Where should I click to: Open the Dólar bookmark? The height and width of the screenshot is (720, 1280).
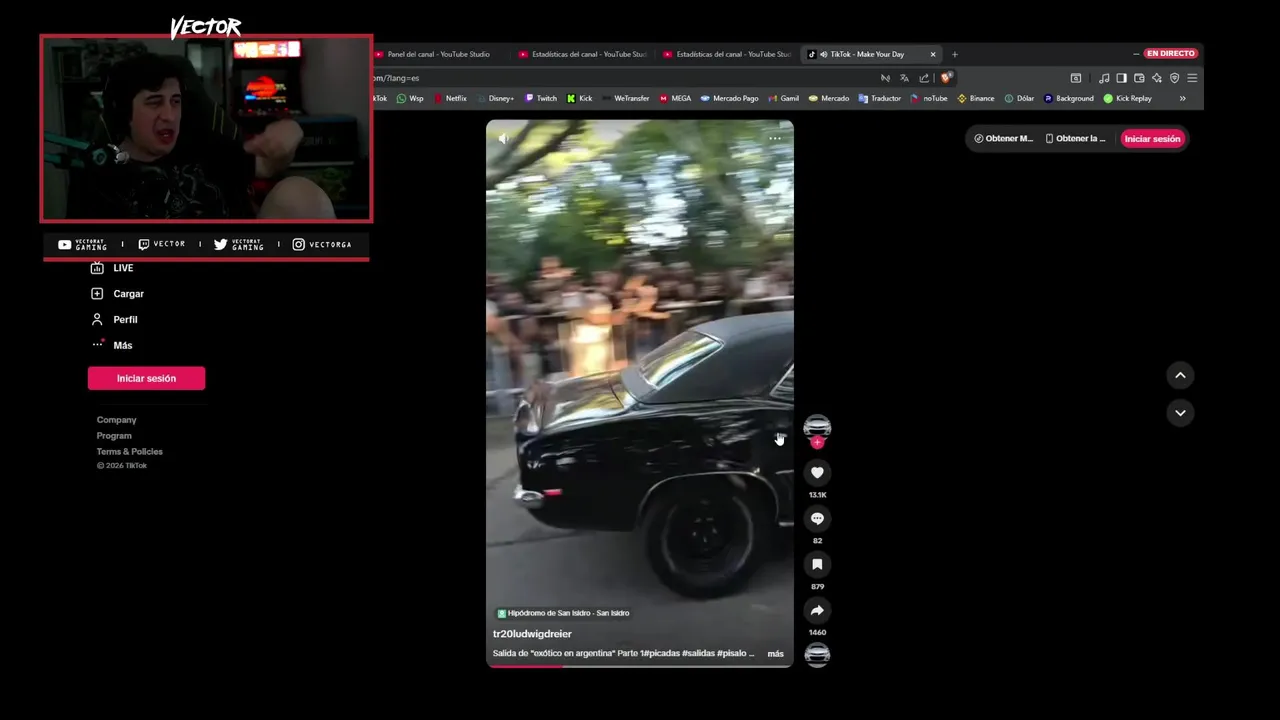(1019, 98)
